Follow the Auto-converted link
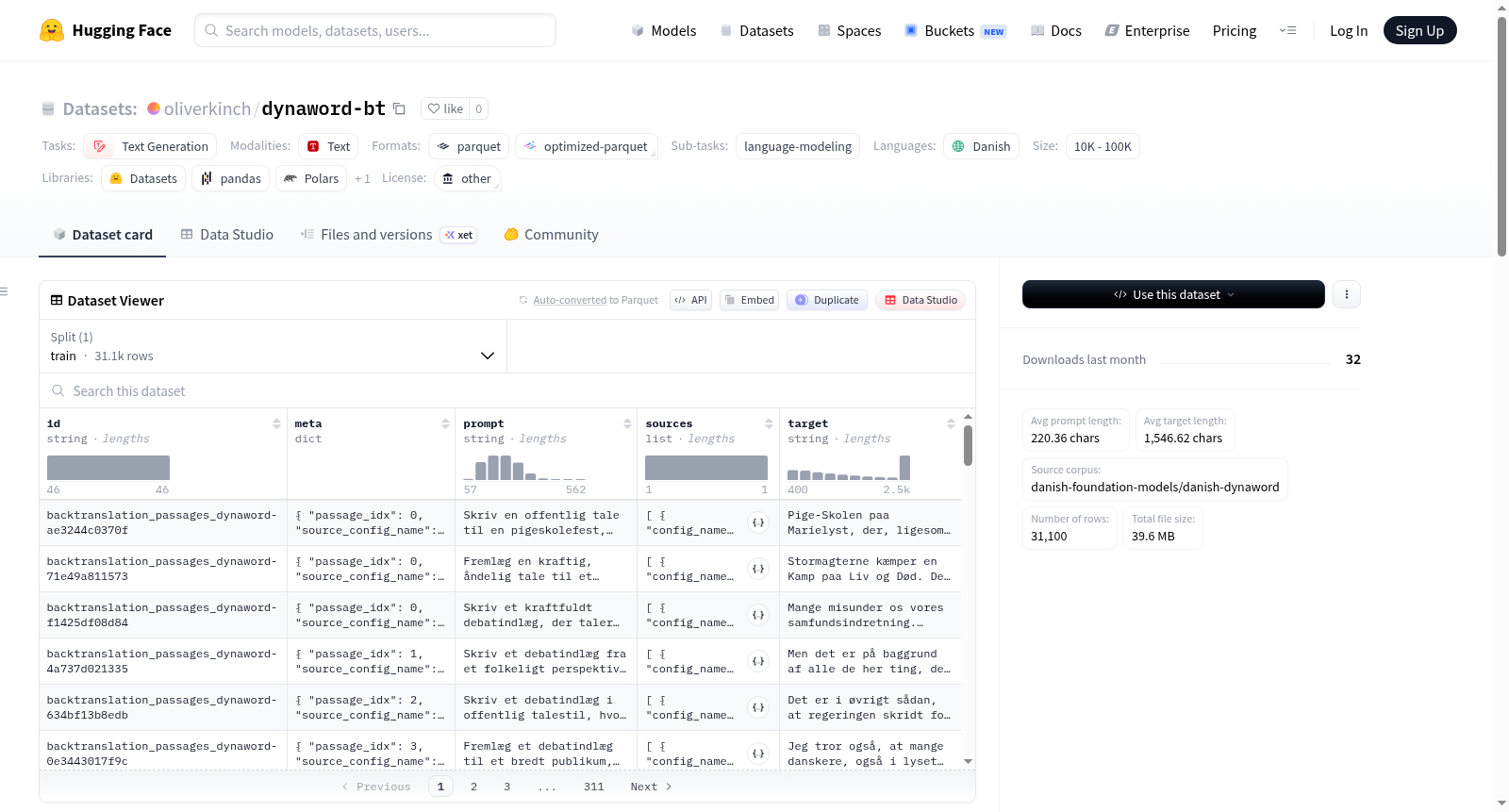Screen dimensions: 1509x812 tap(570, 300)
